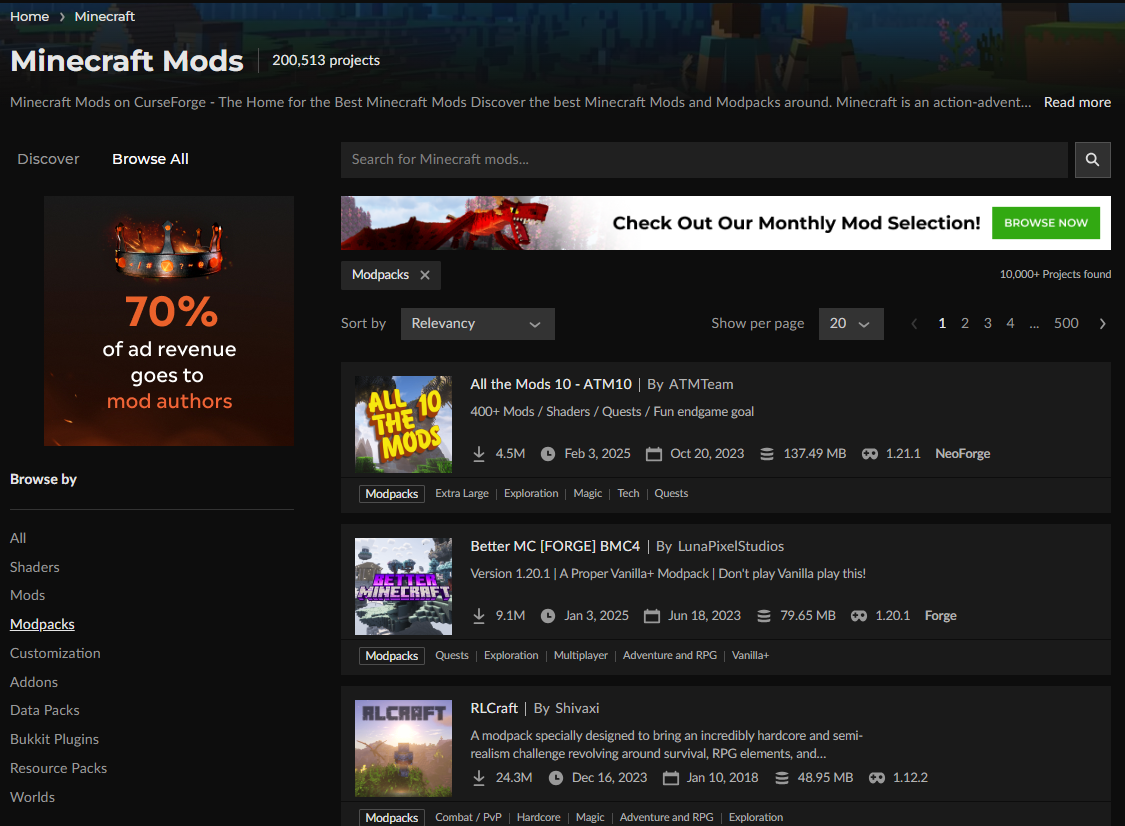Click the green BROWSE NOW button
1125x826 pixels.
1045,223
